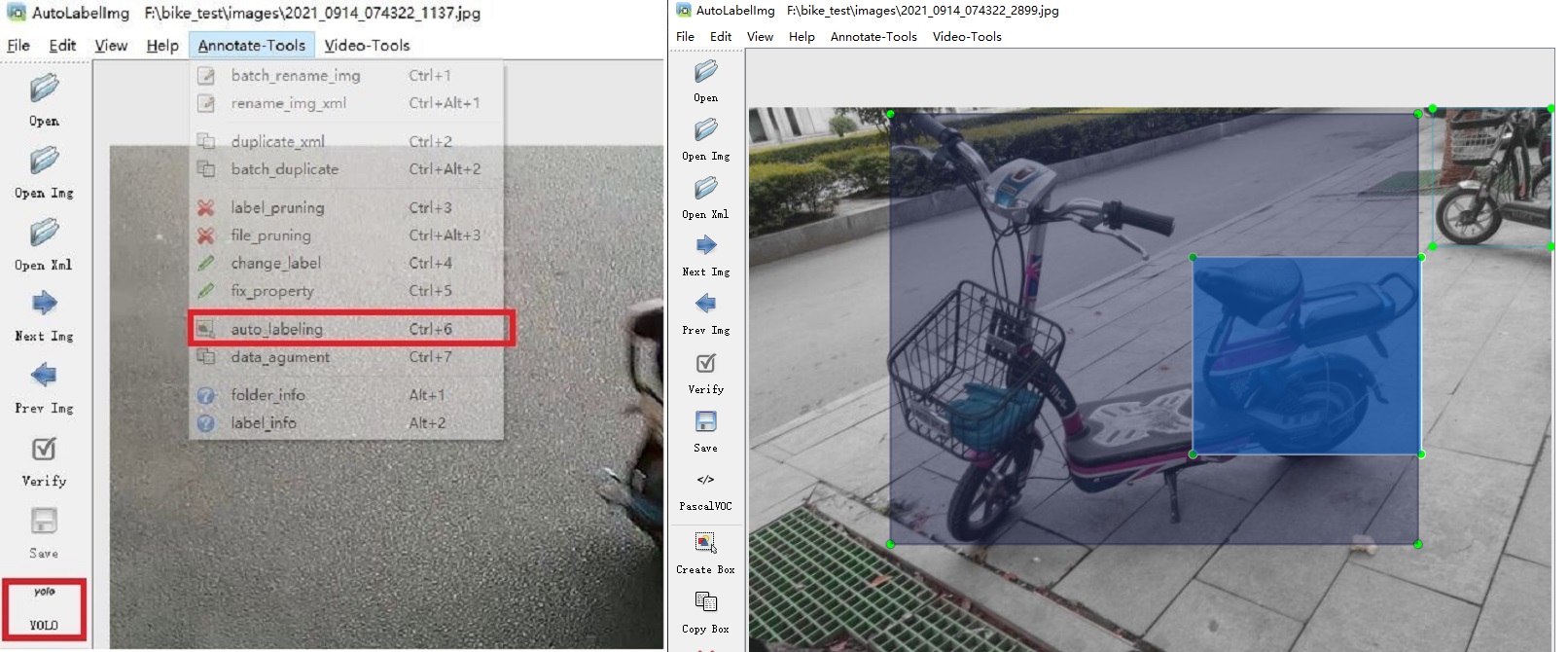Toggle PascalVOC format button in right window

706,490
